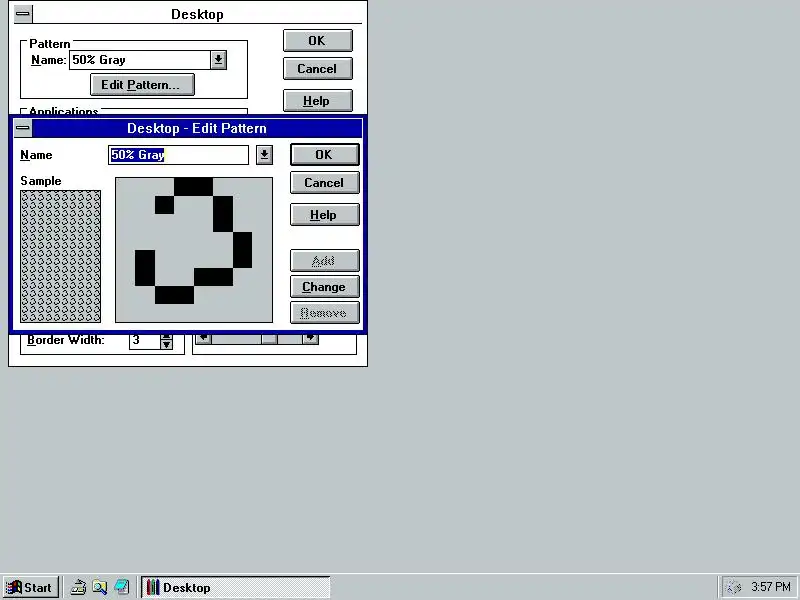Click Cancel in the Desktop window
Image resolution: width=800 pixels, height=600 pixels.
tap(317, 68)
